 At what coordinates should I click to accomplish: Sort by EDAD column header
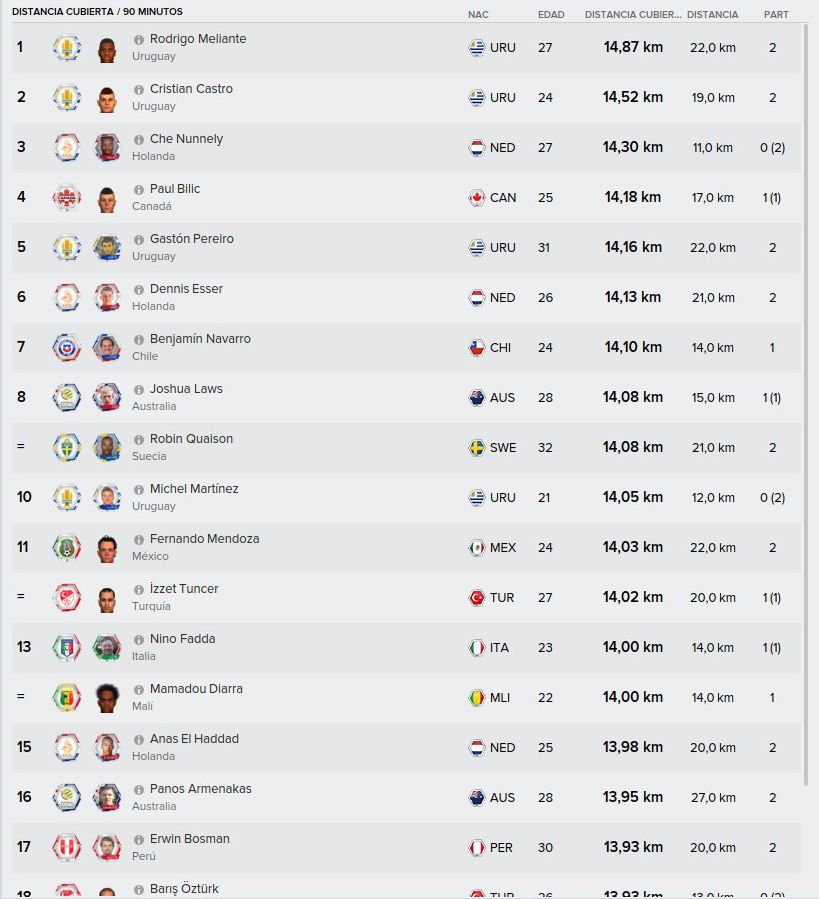[551, 14]
